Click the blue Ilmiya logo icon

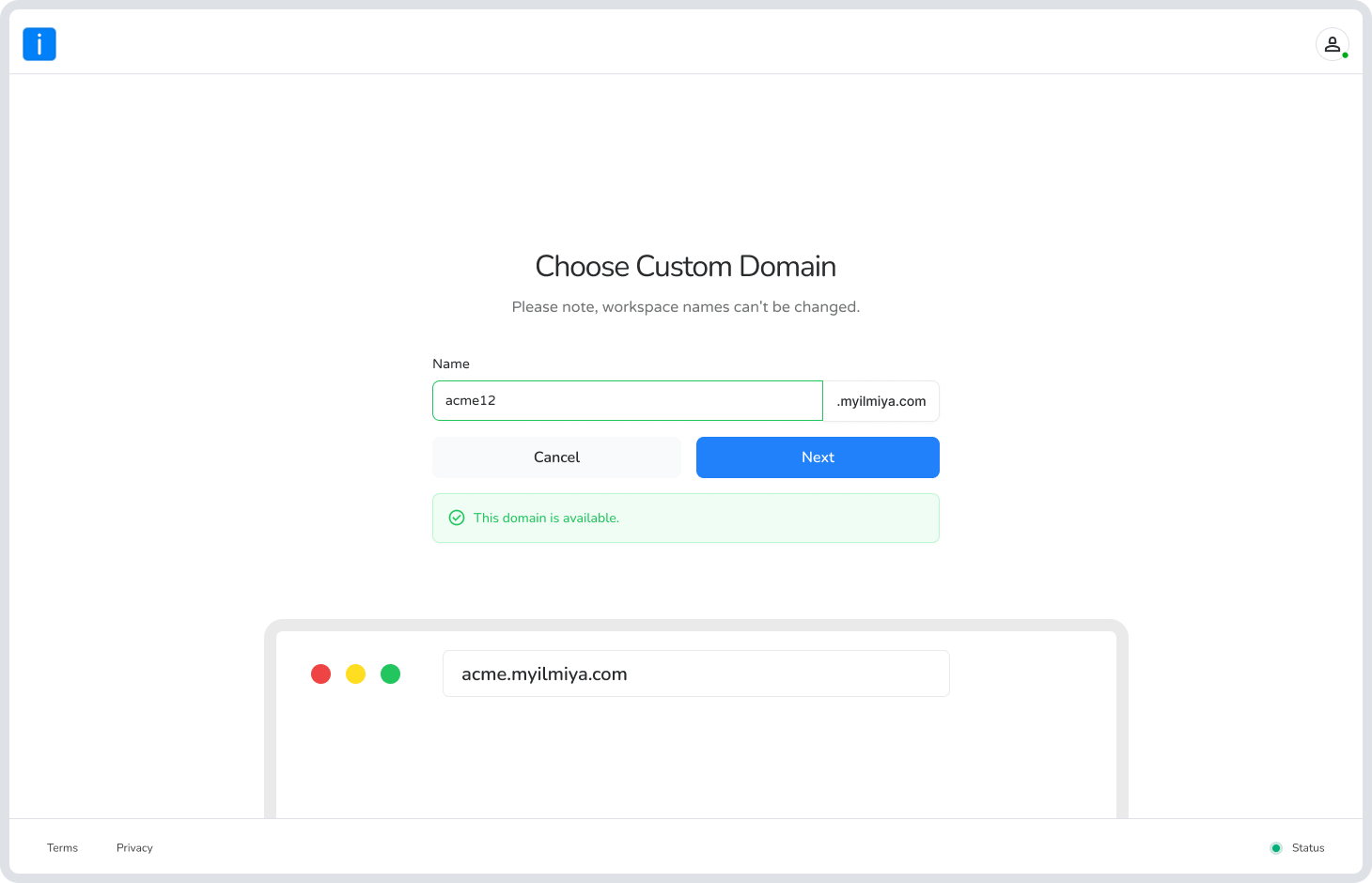pos(39,44)
